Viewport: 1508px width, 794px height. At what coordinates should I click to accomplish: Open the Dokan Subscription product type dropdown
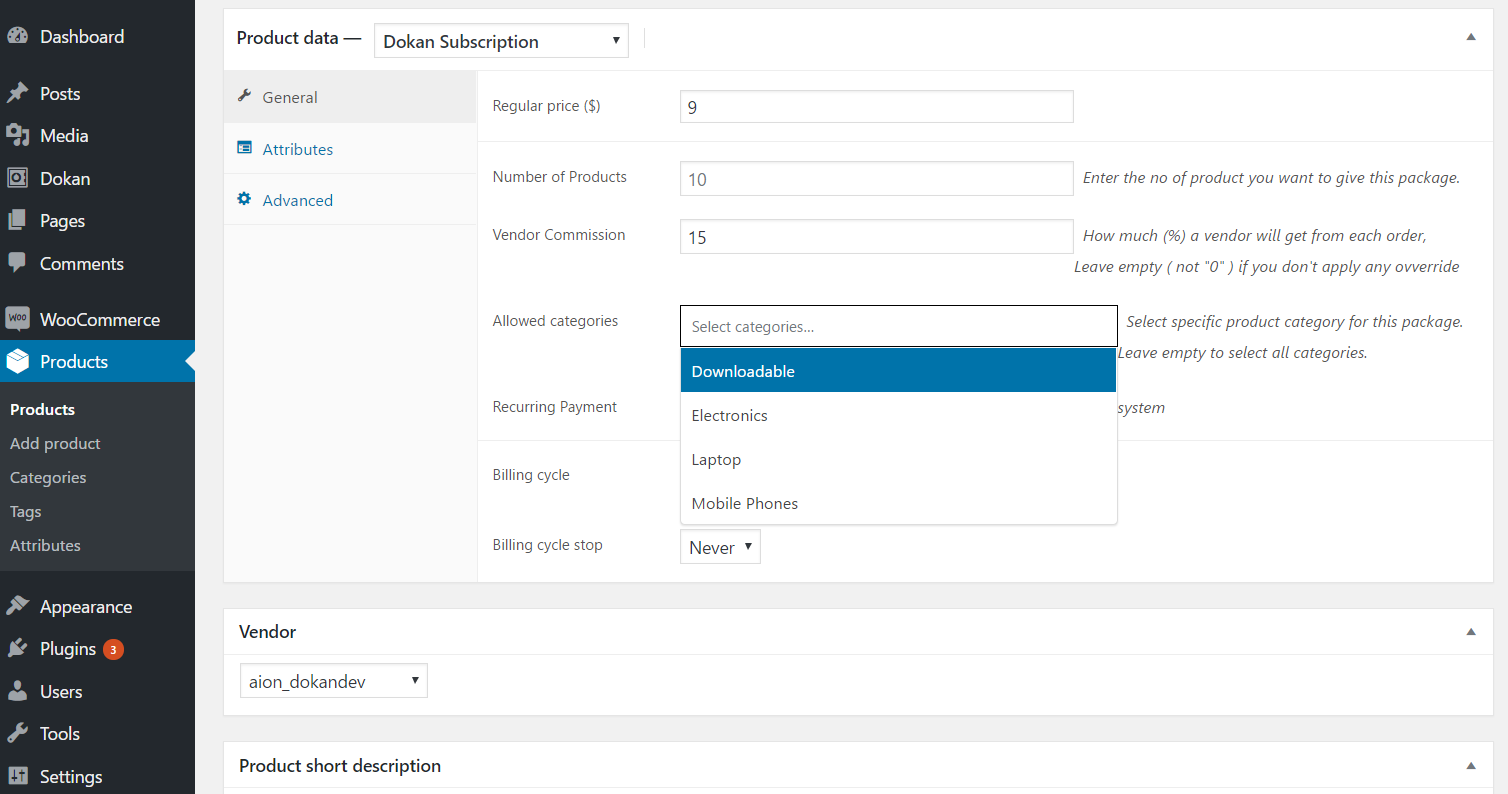tap(501, 41)
